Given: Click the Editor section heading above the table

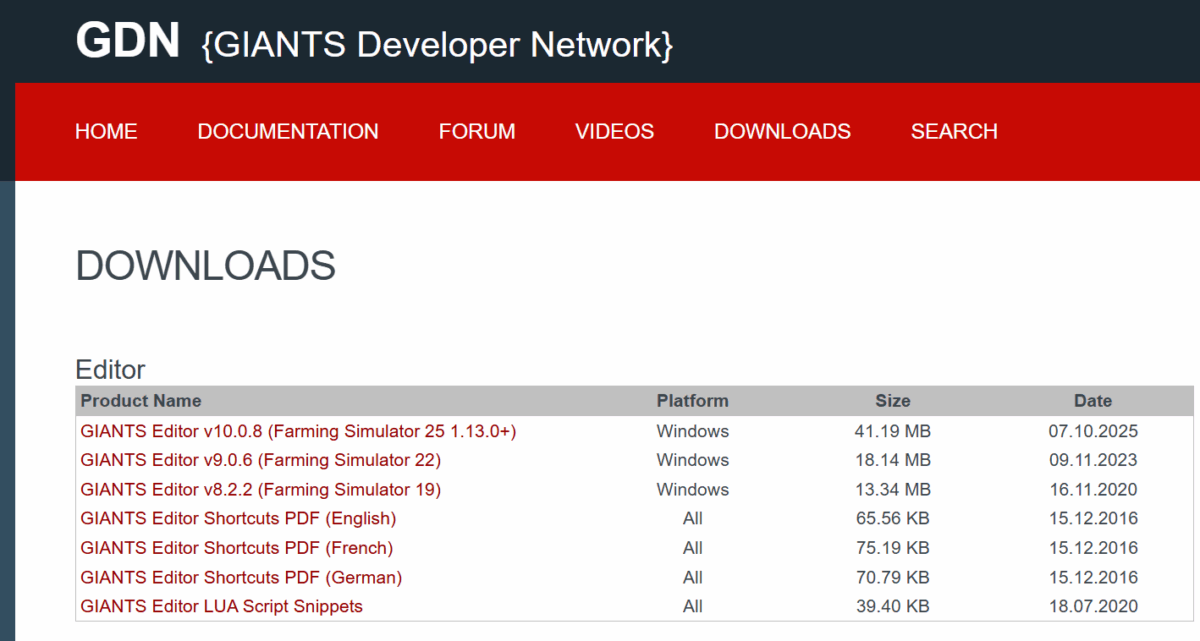Looking at the screenshot, I should 110,370.
